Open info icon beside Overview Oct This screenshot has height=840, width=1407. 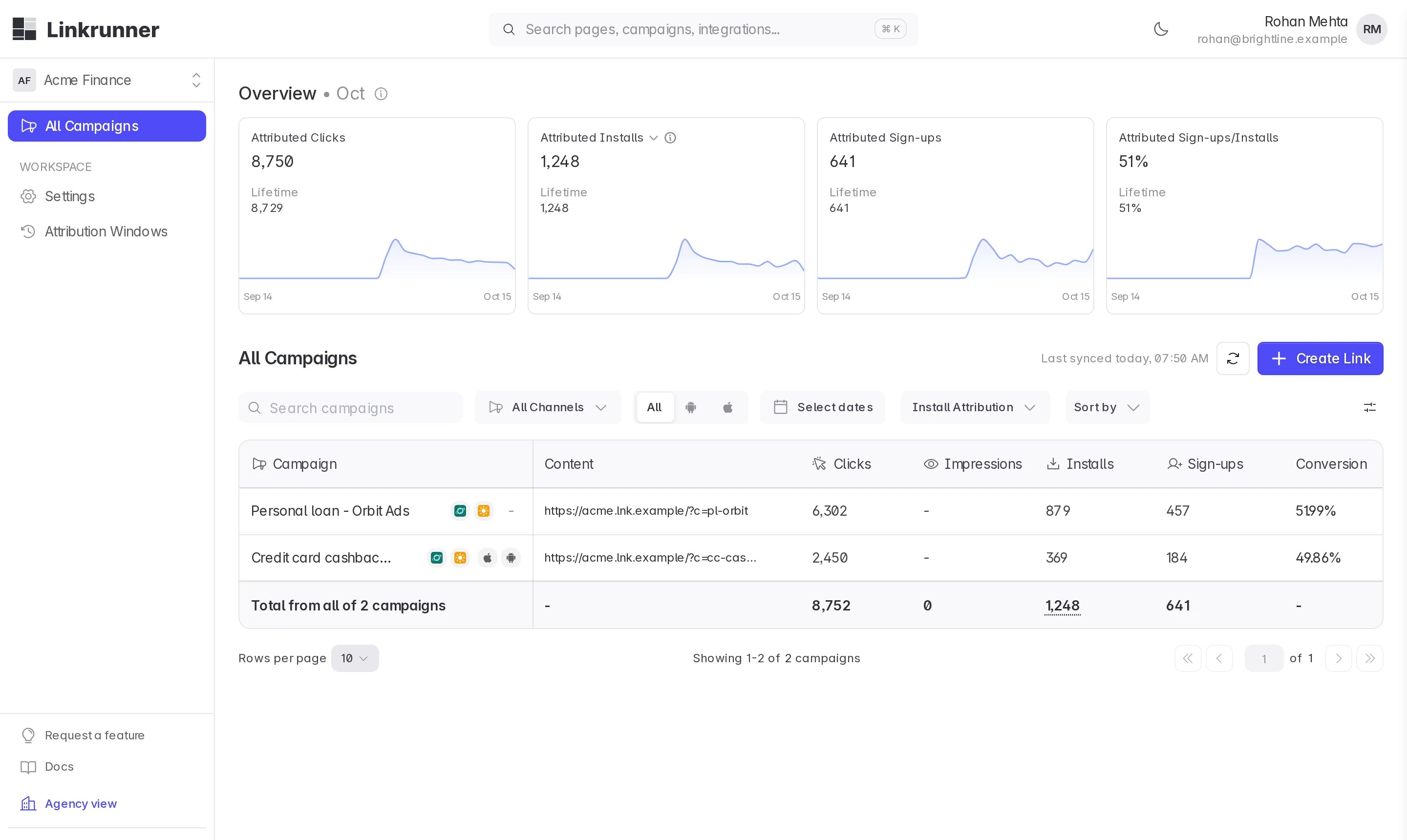pyautogui.click(x=381, y=93)
